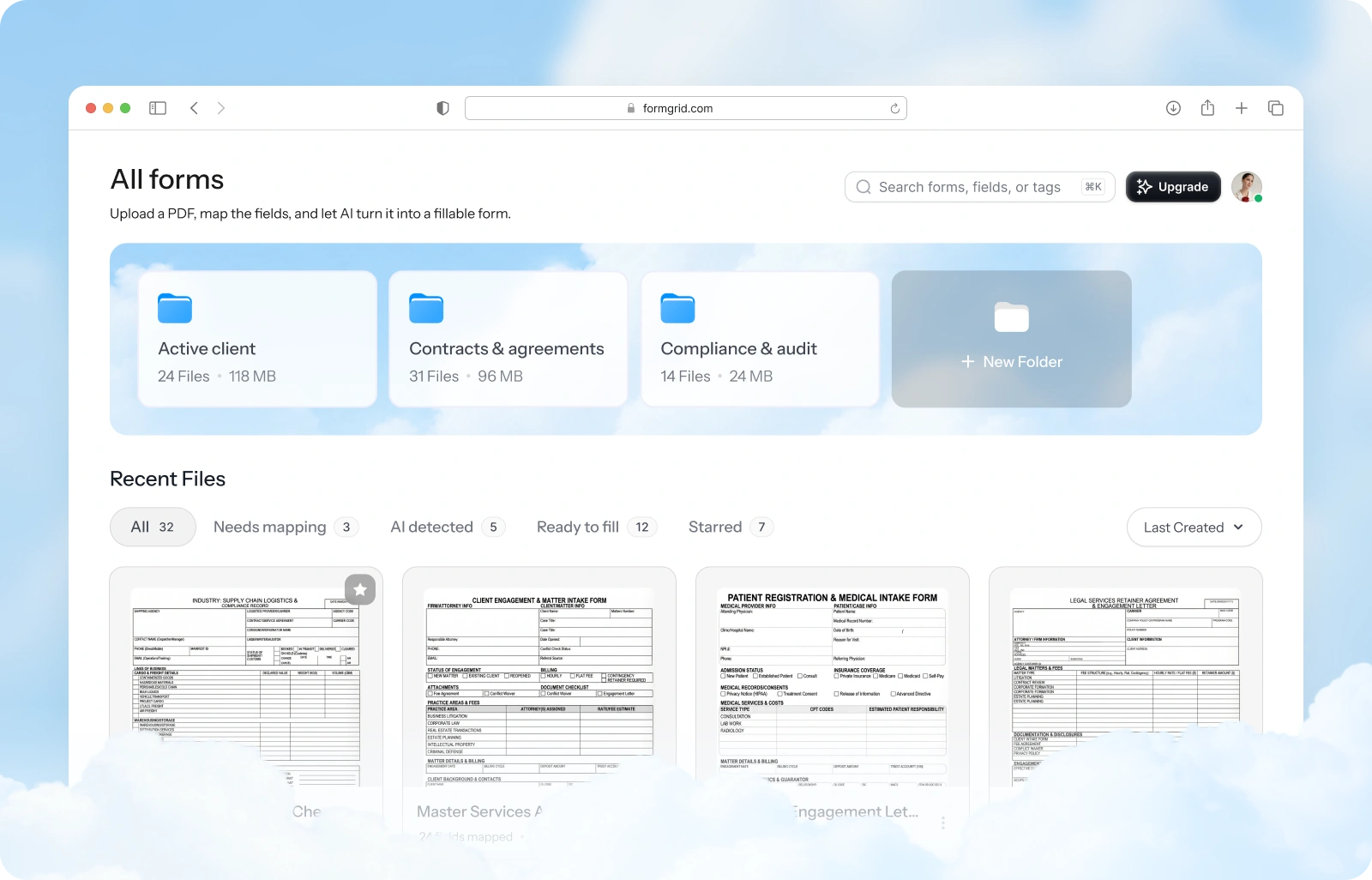Reload the page in the address bar
Screen dimensions: 1372x880
(894, 108)
